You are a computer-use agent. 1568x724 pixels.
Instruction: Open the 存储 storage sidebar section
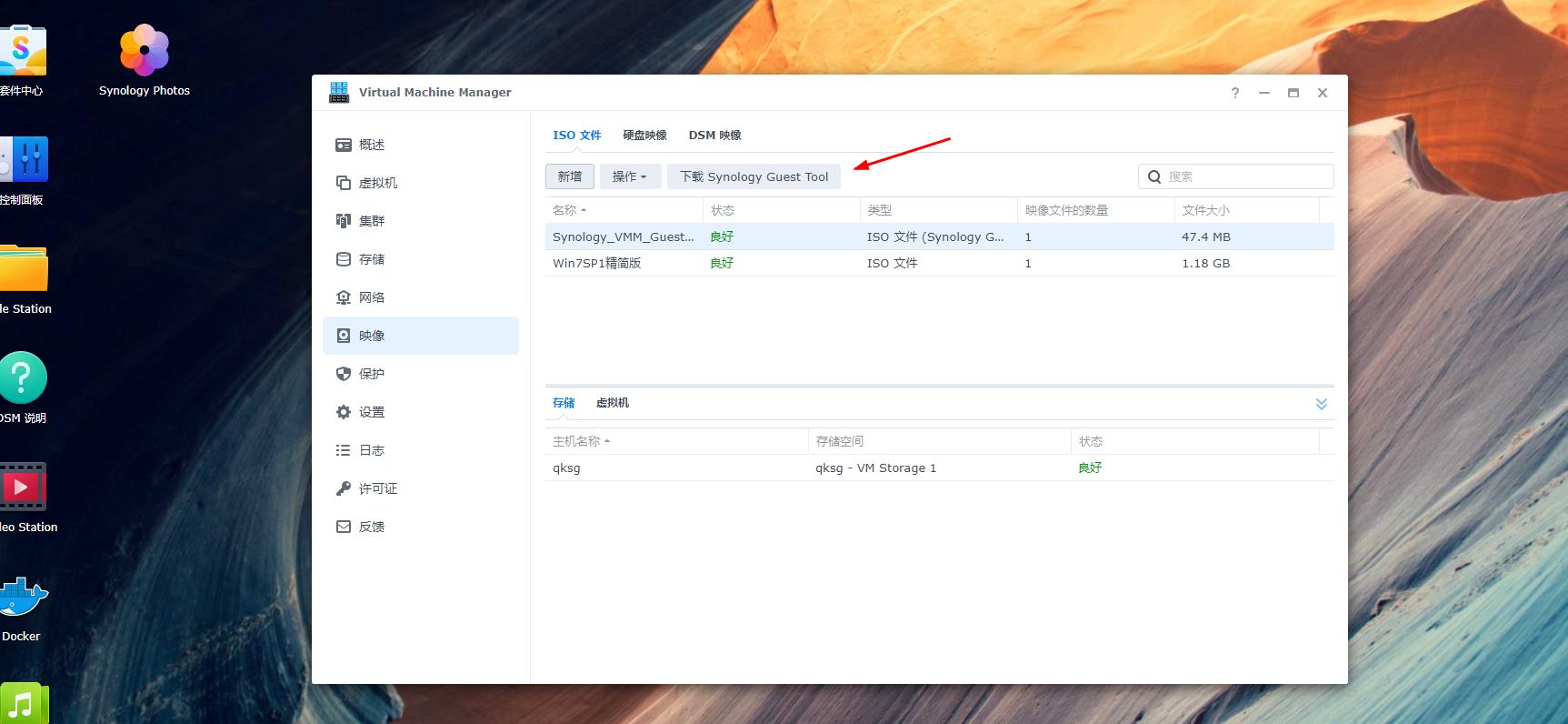[372, 259]
